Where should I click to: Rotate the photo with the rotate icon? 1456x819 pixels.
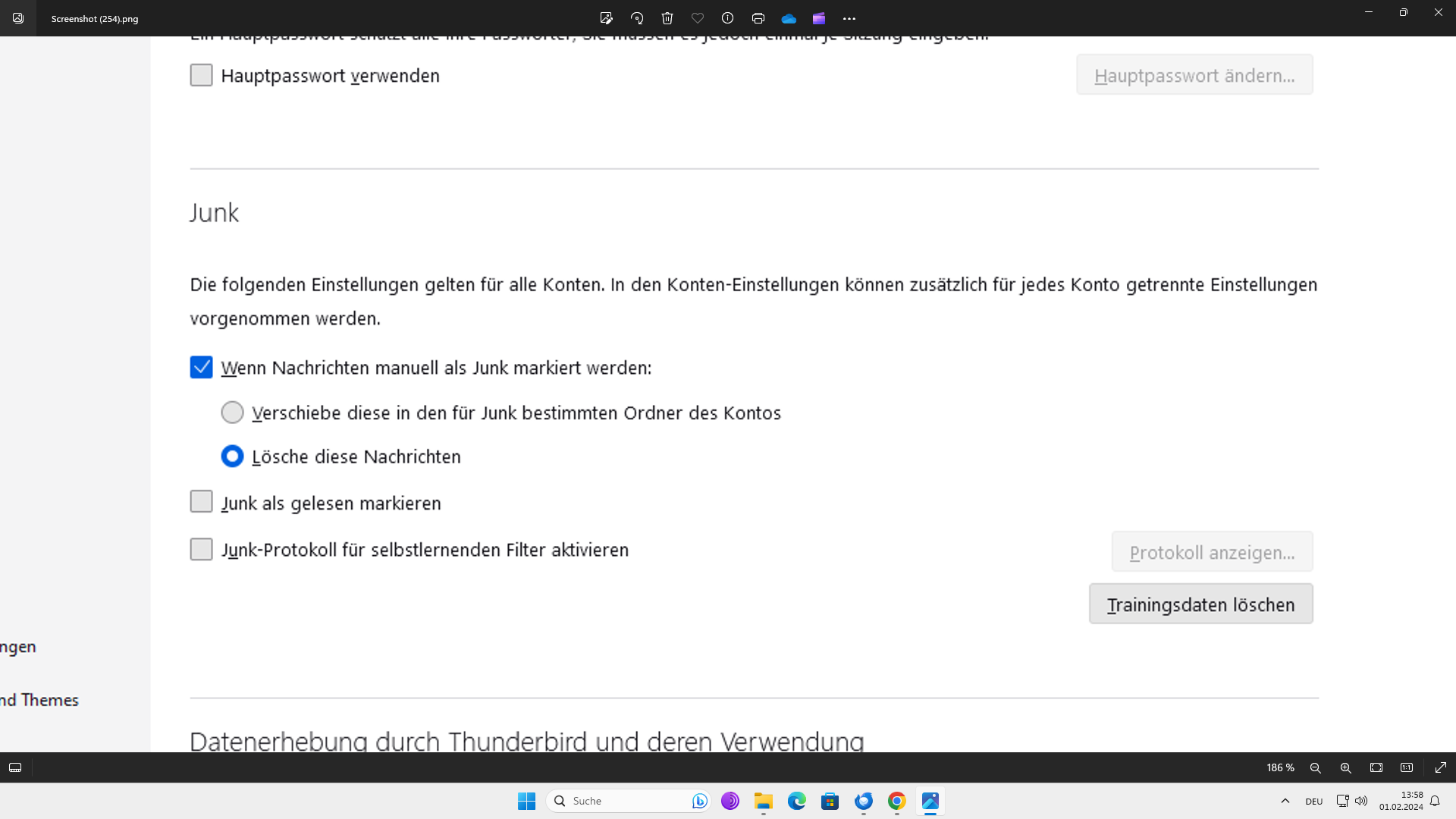point(637,18)
